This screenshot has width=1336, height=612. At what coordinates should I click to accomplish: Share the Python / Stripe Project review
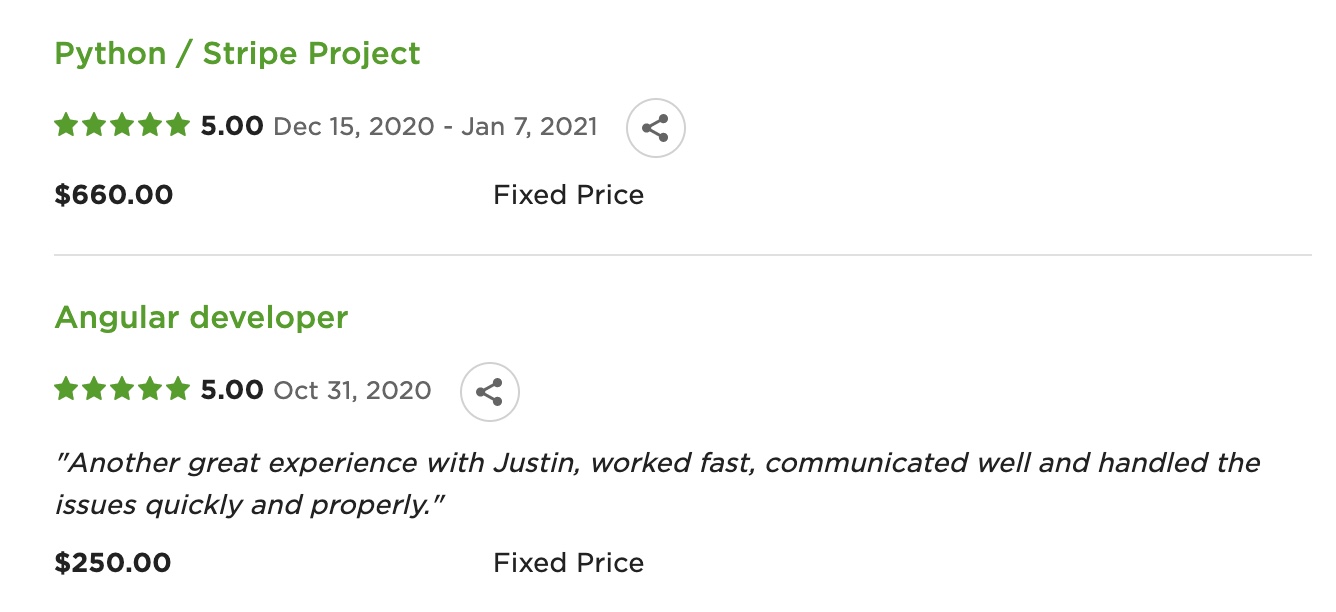pos(655,128)
